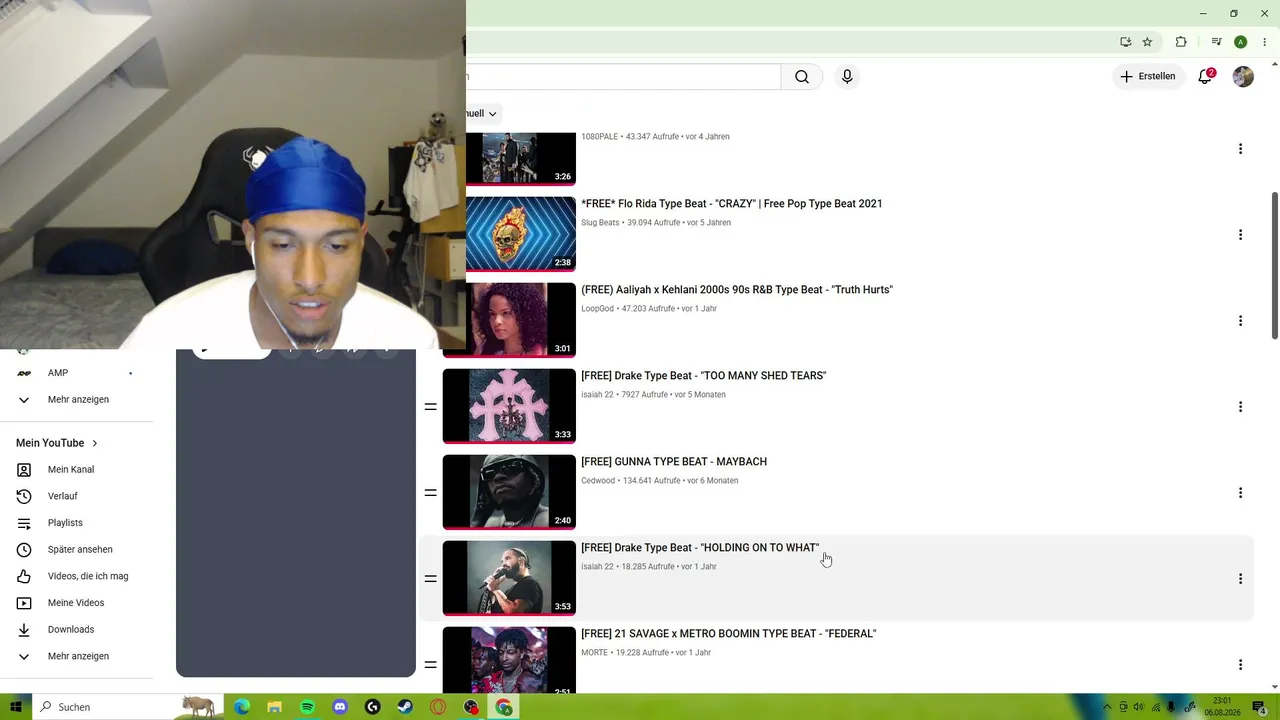Open the Aaliyah x Kehlani 'Truth Hurts' title

point(737,290)
